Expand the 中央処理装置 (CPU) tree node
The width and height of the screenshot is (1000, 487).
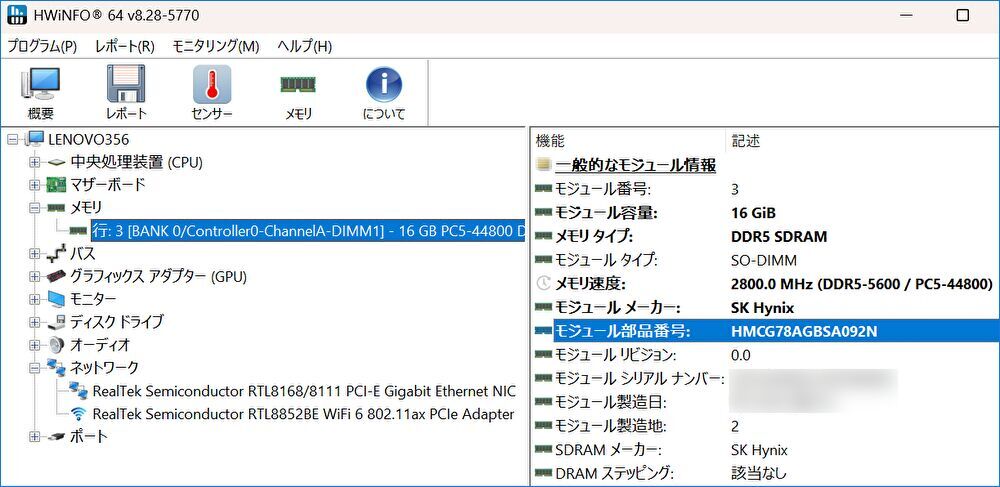tap(35, 162)
